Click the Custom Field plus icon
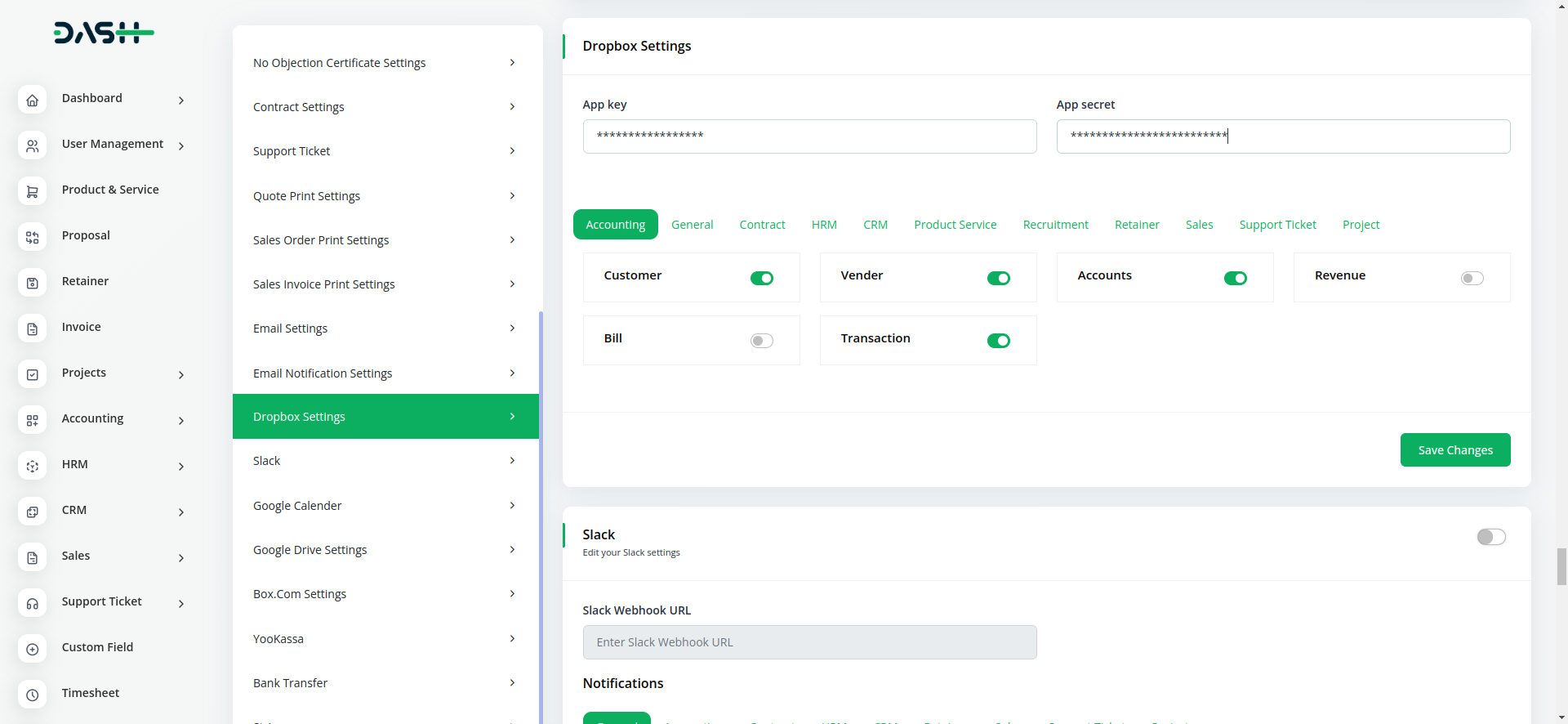This screenshot has width=1568, height=724. [x=32, y=649]
